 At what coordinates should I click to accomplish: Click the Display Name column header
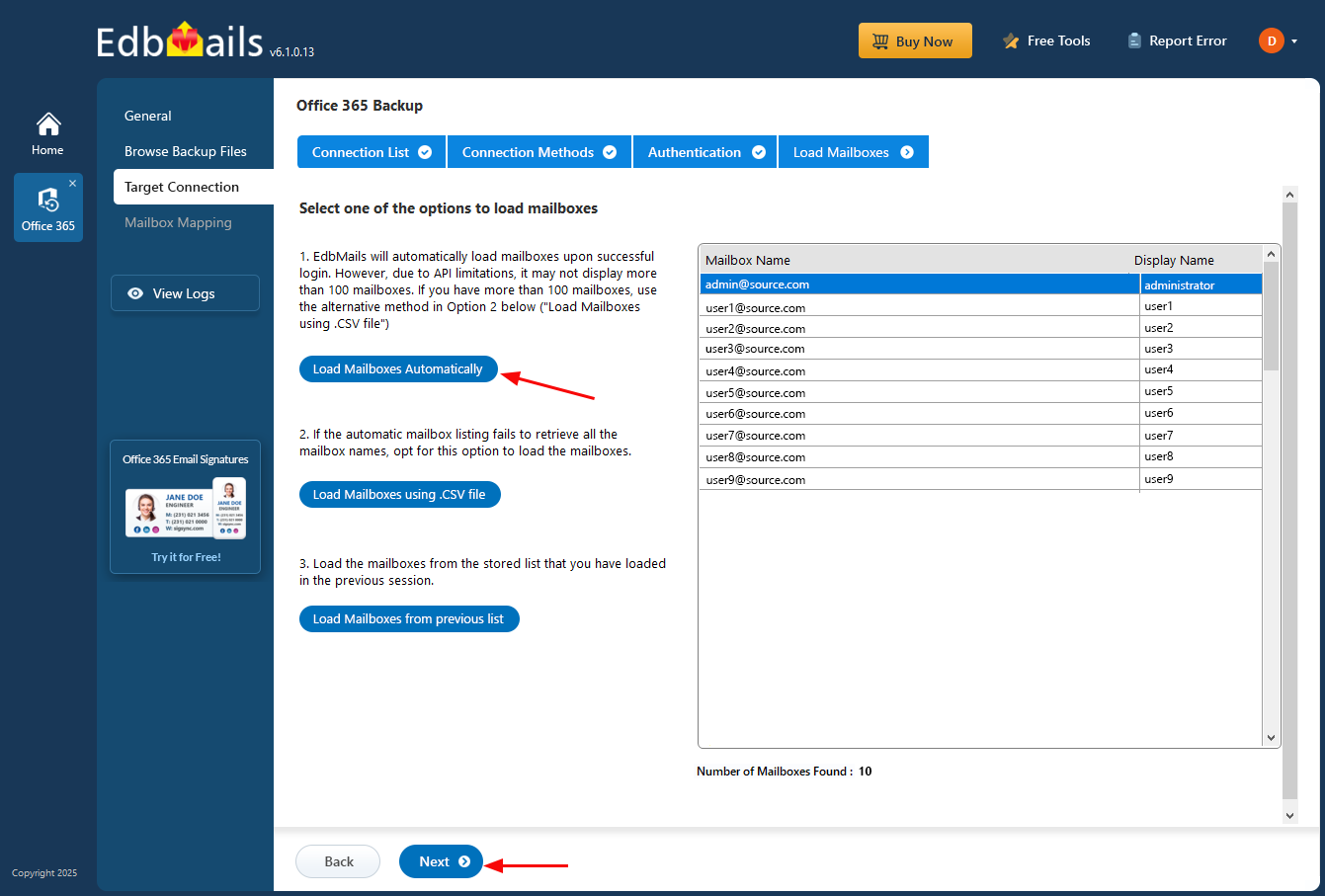pos(1174,260)
